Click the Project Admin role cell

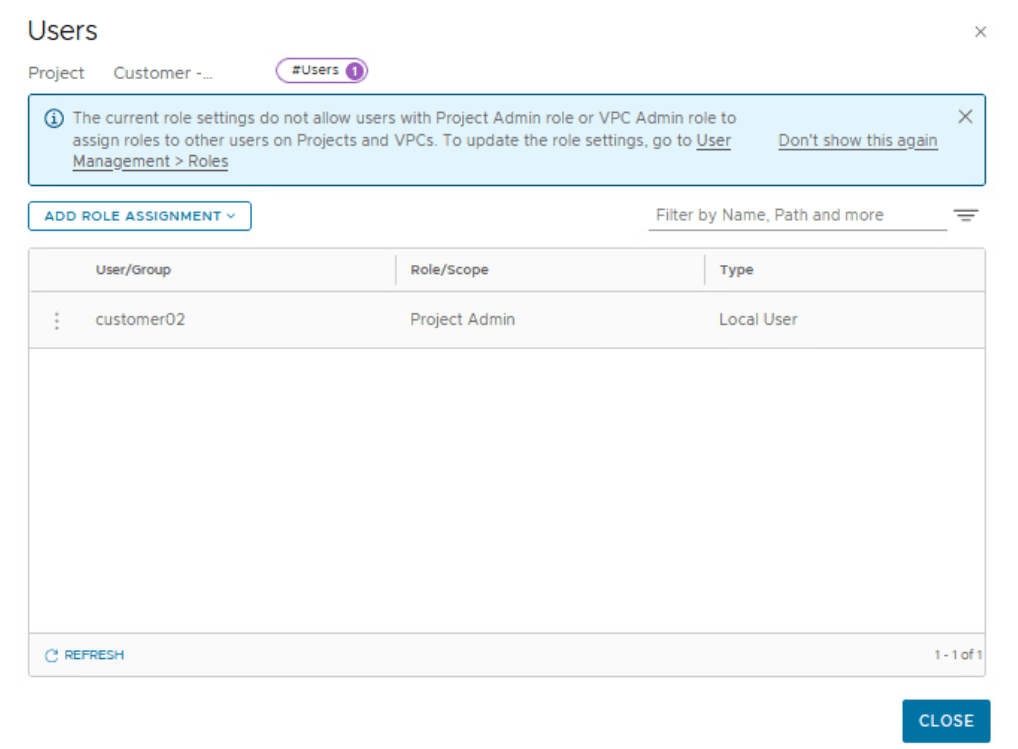[x=462, y=320]
